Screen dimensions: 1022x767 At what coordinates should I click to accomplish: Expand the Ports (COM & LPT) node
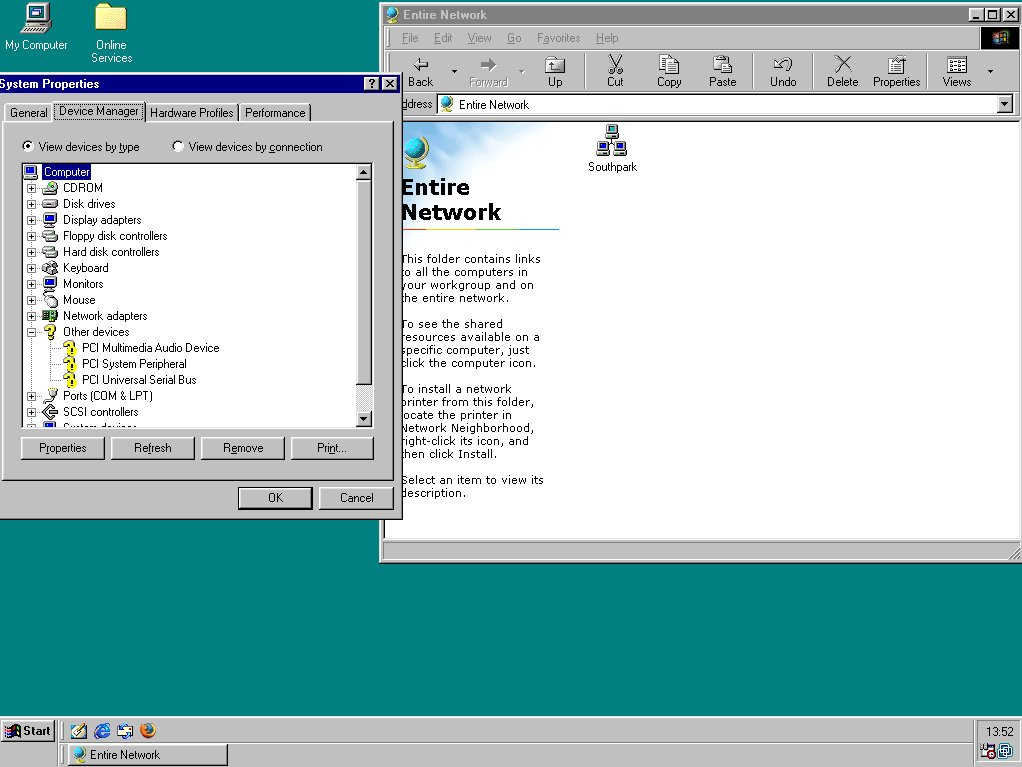pyautogui.click(x=31, y=396)
